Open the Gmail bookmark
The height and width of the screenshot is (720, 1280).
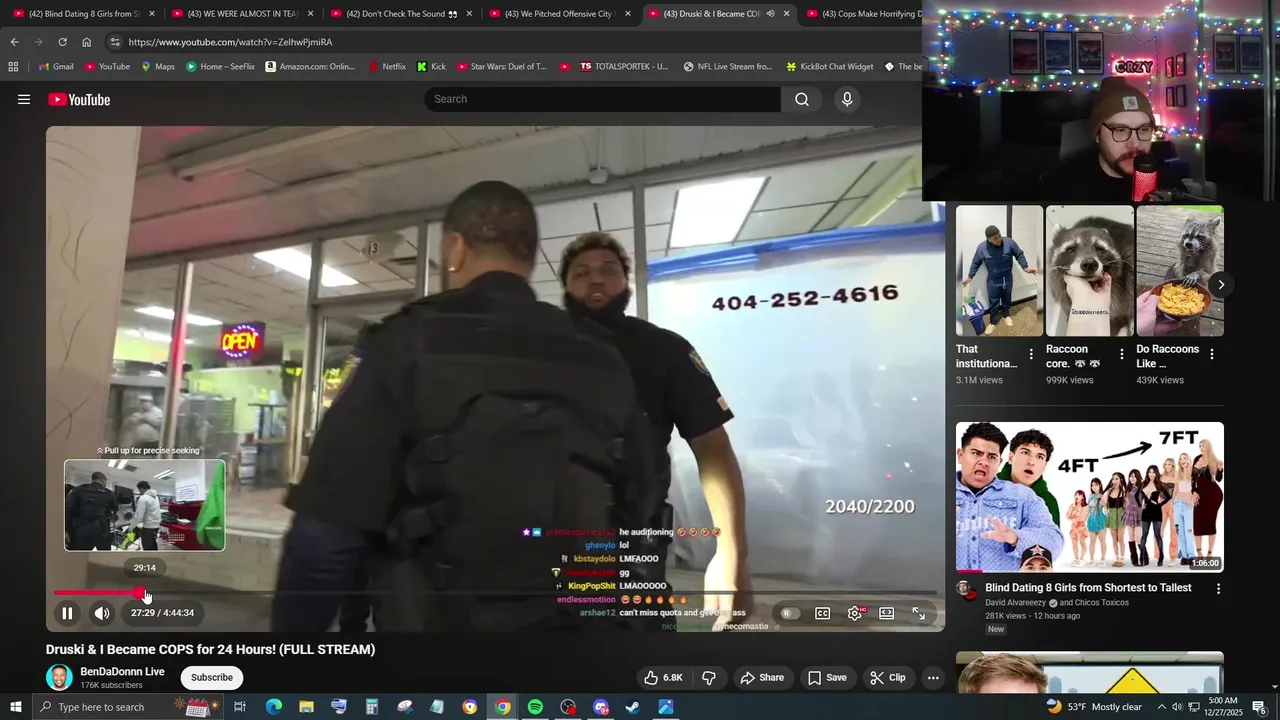coord(55,67)
